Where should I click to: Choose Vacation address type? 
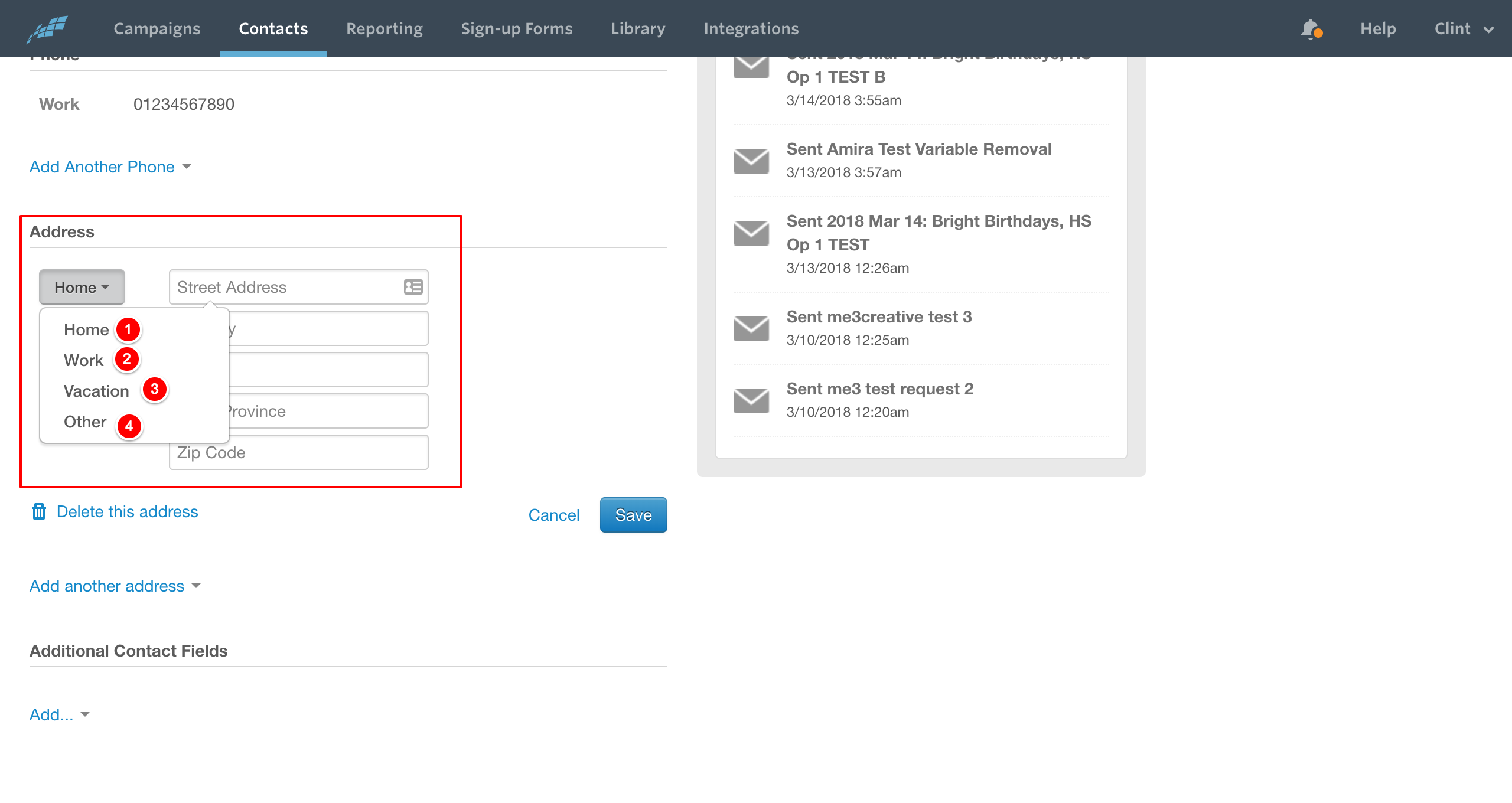96,391
